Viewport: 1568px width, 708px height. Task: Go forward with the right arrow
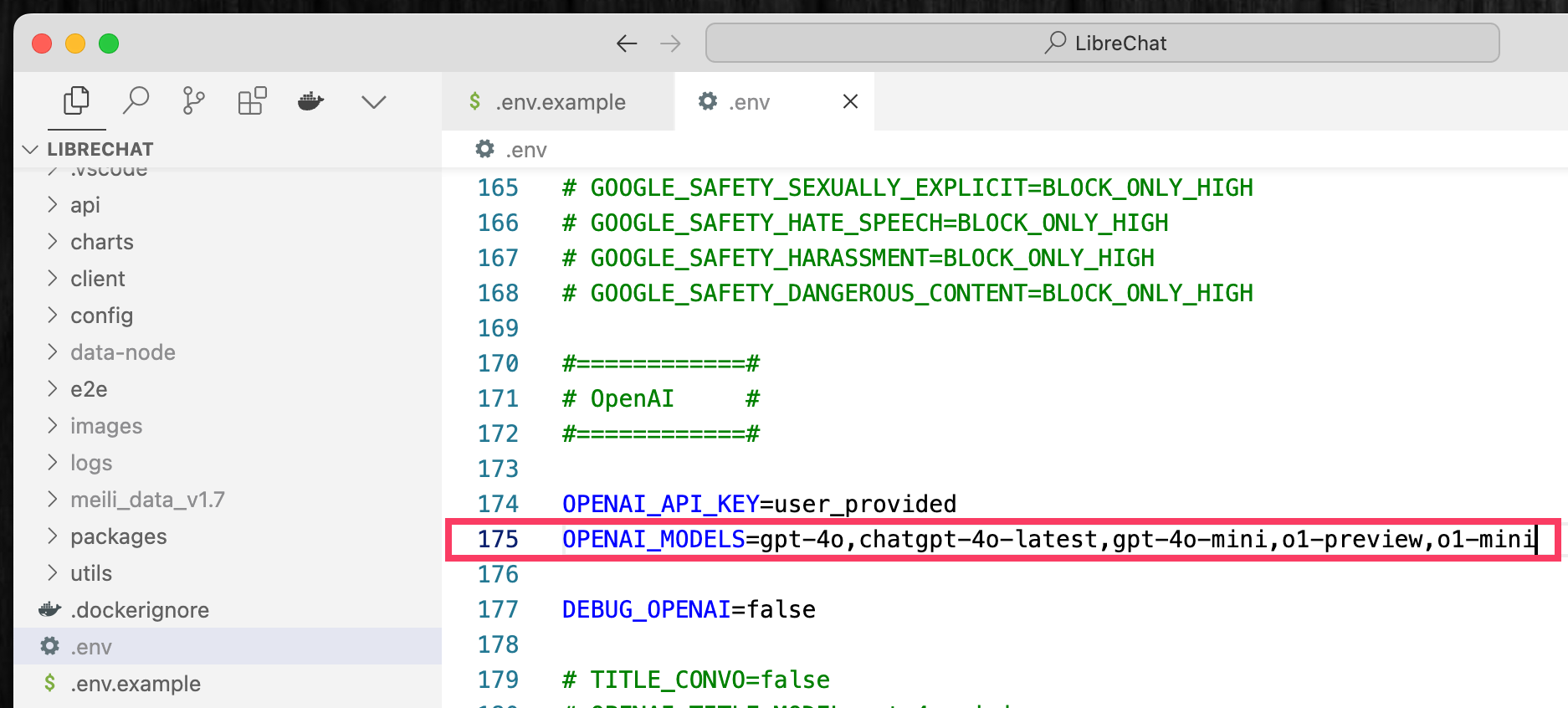(670, 44)
